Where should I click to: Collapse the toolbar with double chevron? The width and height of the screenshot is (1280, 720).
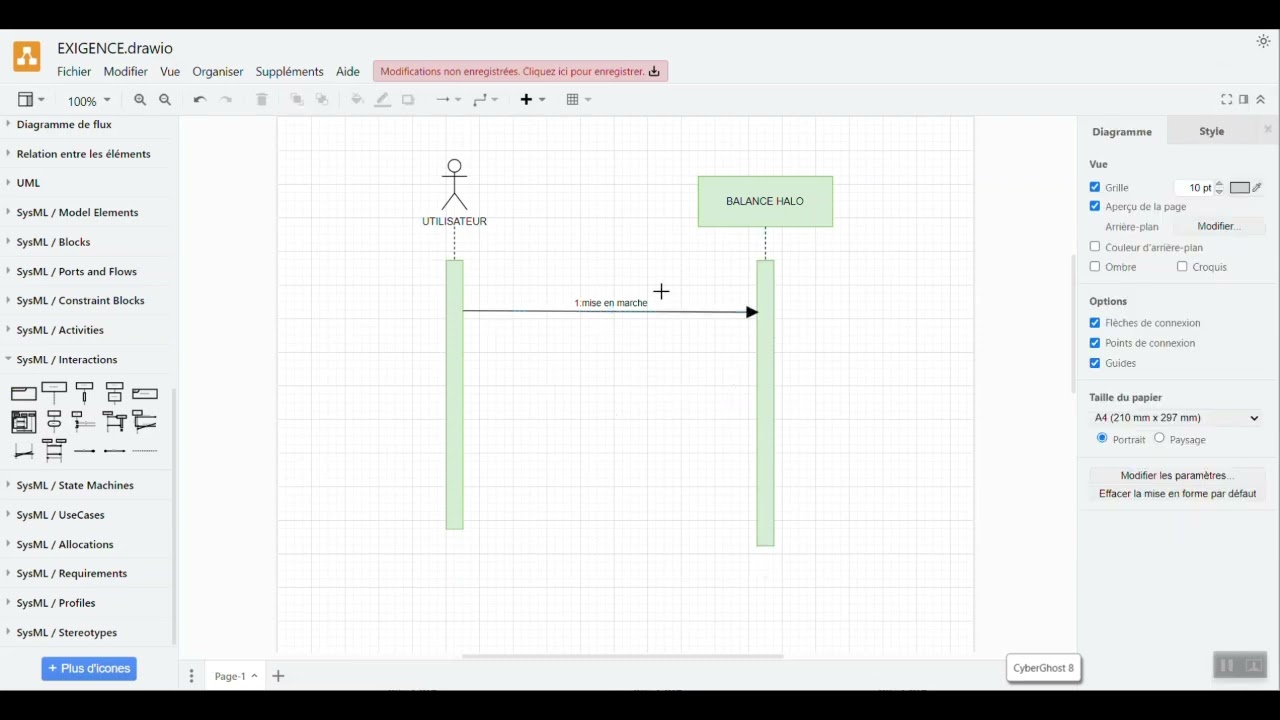1262,100
